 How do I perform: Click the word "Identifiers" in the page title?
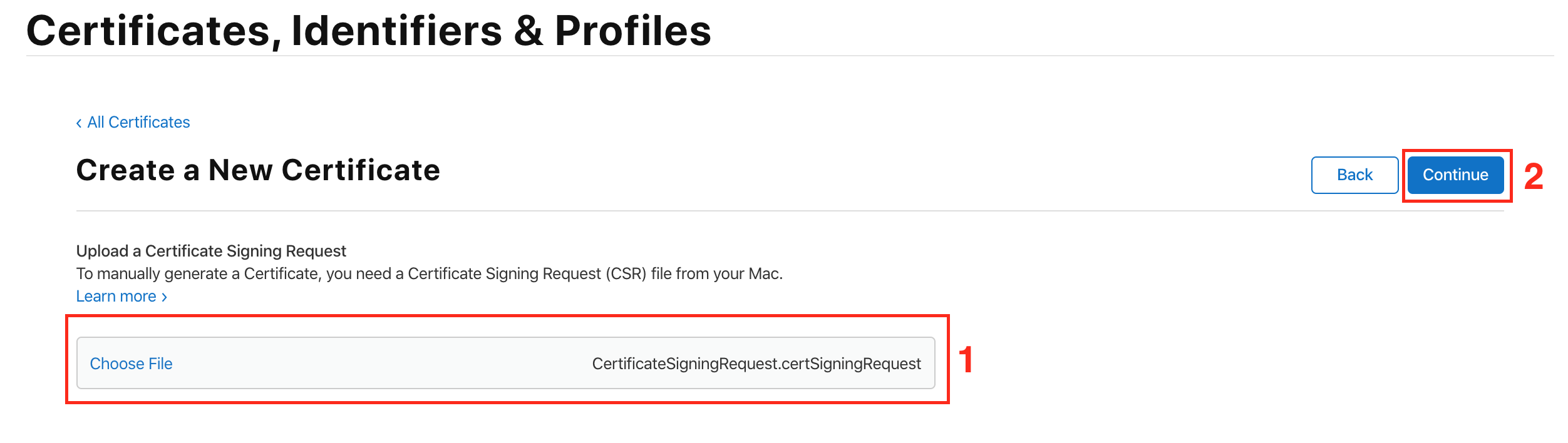pyautogui.click(x=396, y=31)
